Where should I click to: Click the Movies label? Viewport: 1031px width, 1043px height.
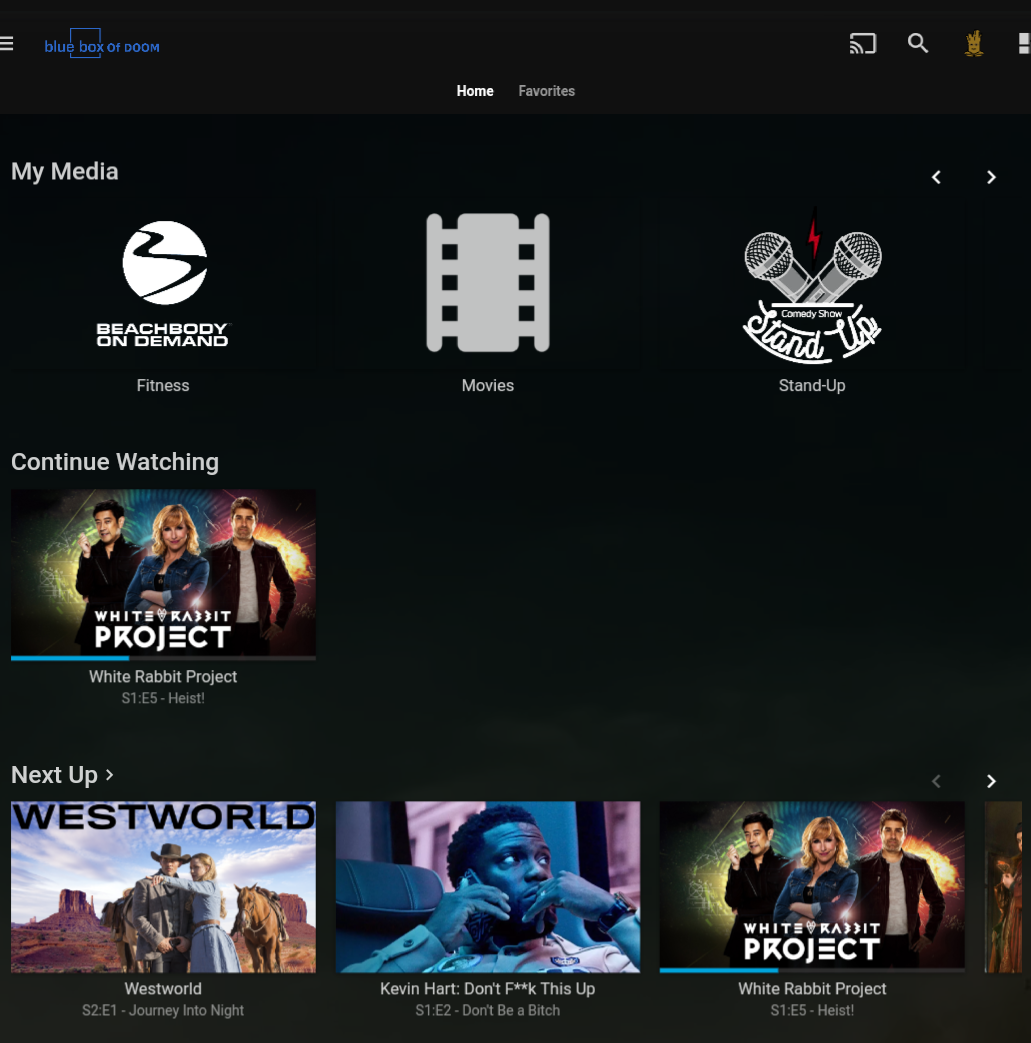(488, 385)
